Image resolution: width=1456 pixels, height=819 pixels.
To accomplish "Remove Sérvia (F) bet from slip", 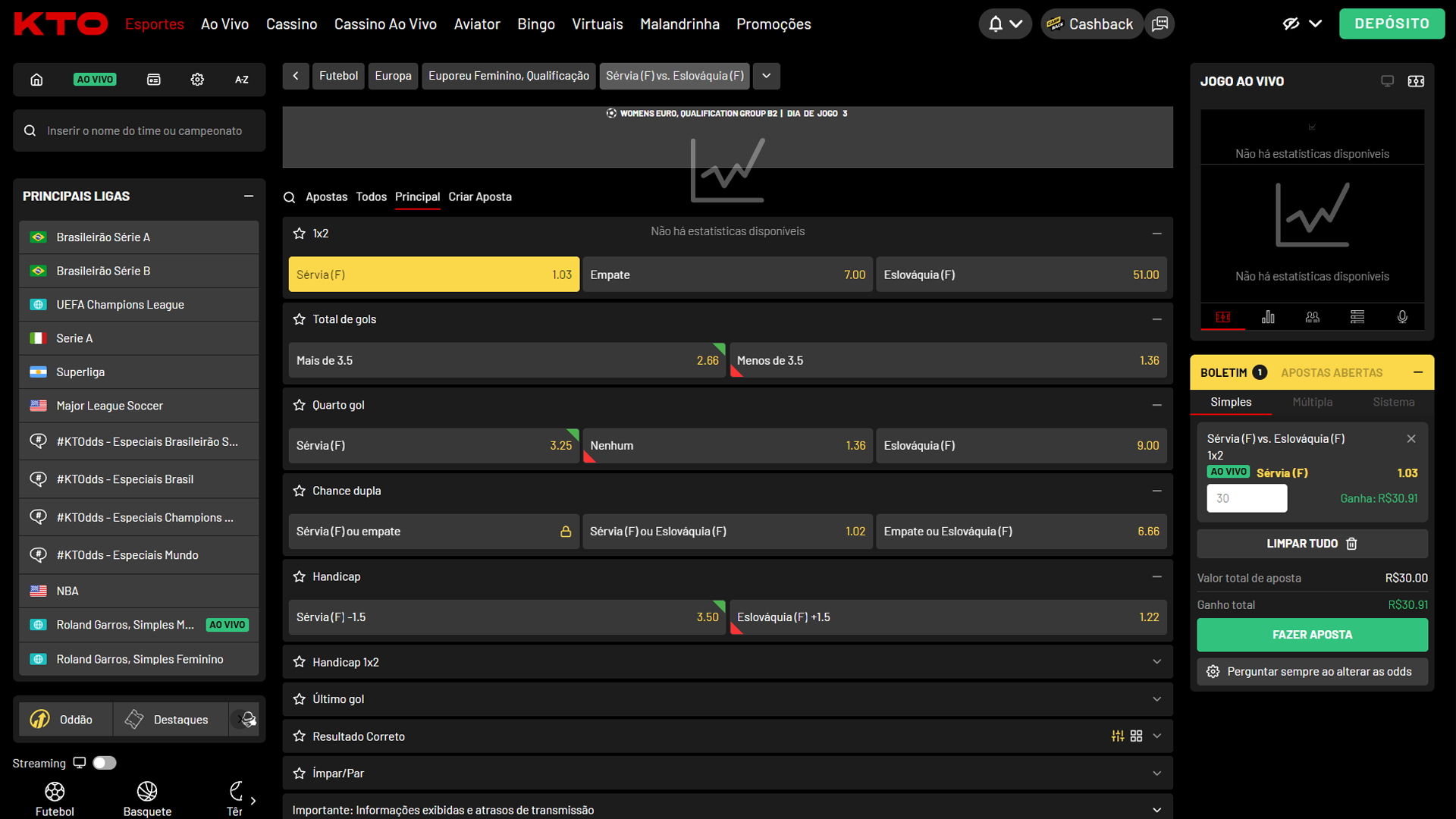I will tap(1411, 439).
